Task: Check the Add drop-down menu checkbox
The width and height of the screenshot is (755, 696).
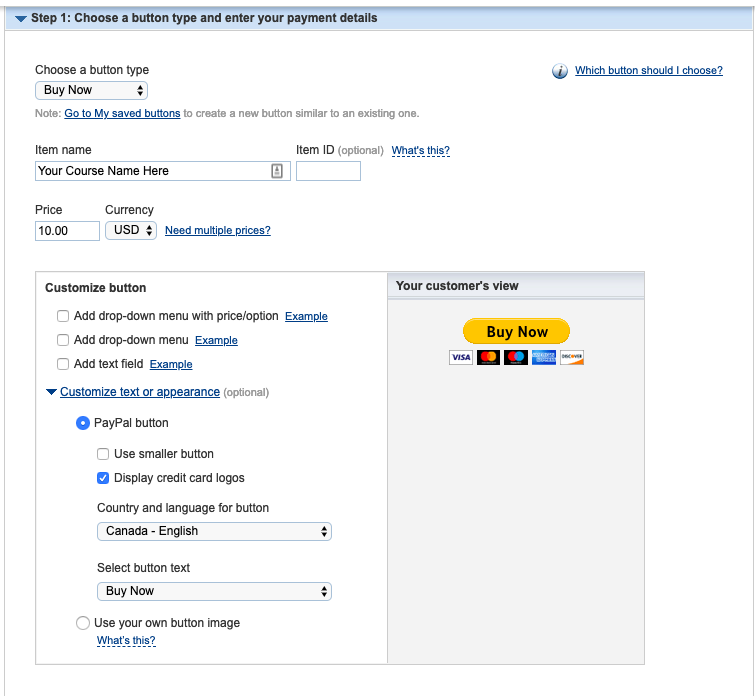Action: pos(63,340)
